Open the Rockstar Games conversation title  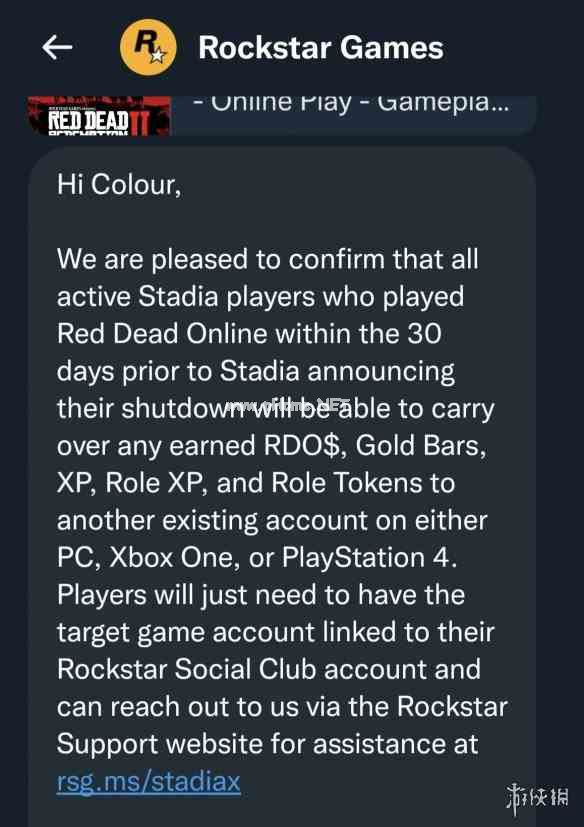[x=321, y=47]
